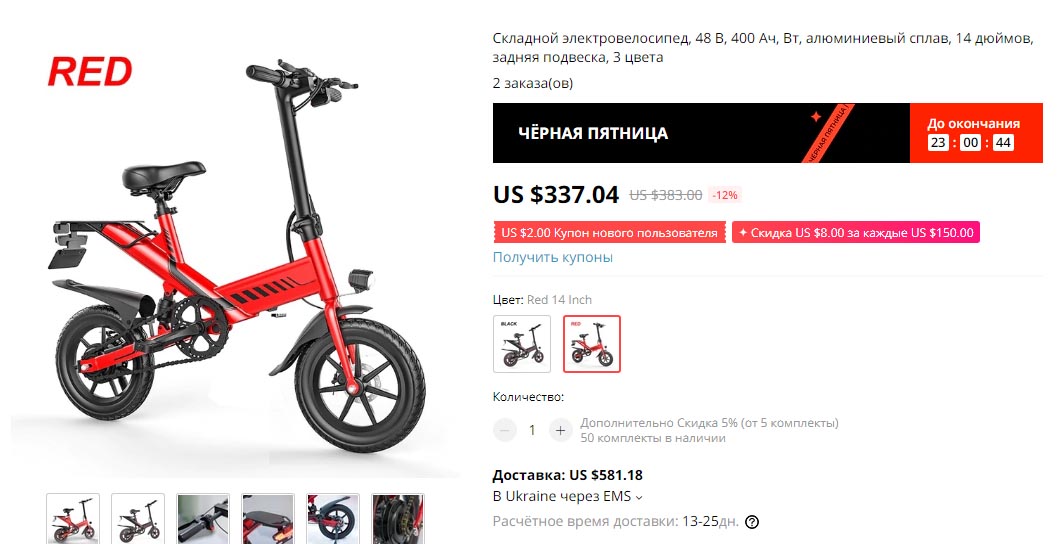This screenshot has height=544, width=1064.
Task: Decrease quantity with the minus button
Action: (x=504, y=430)
